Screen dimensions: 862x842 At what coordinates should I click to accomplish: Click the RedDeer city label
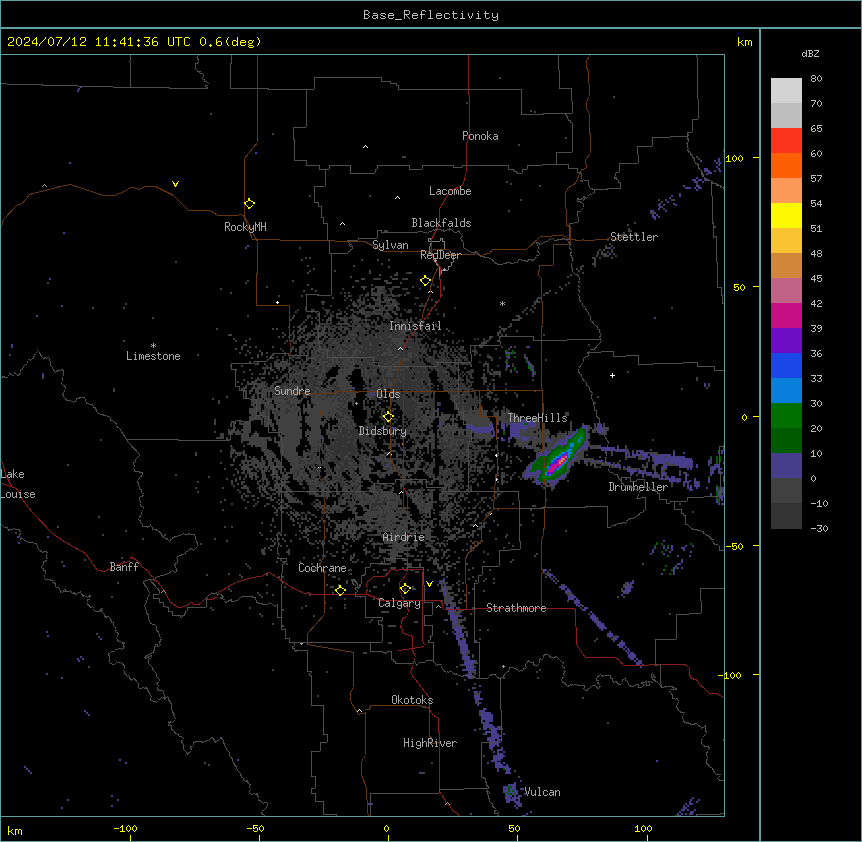(440, 255)
